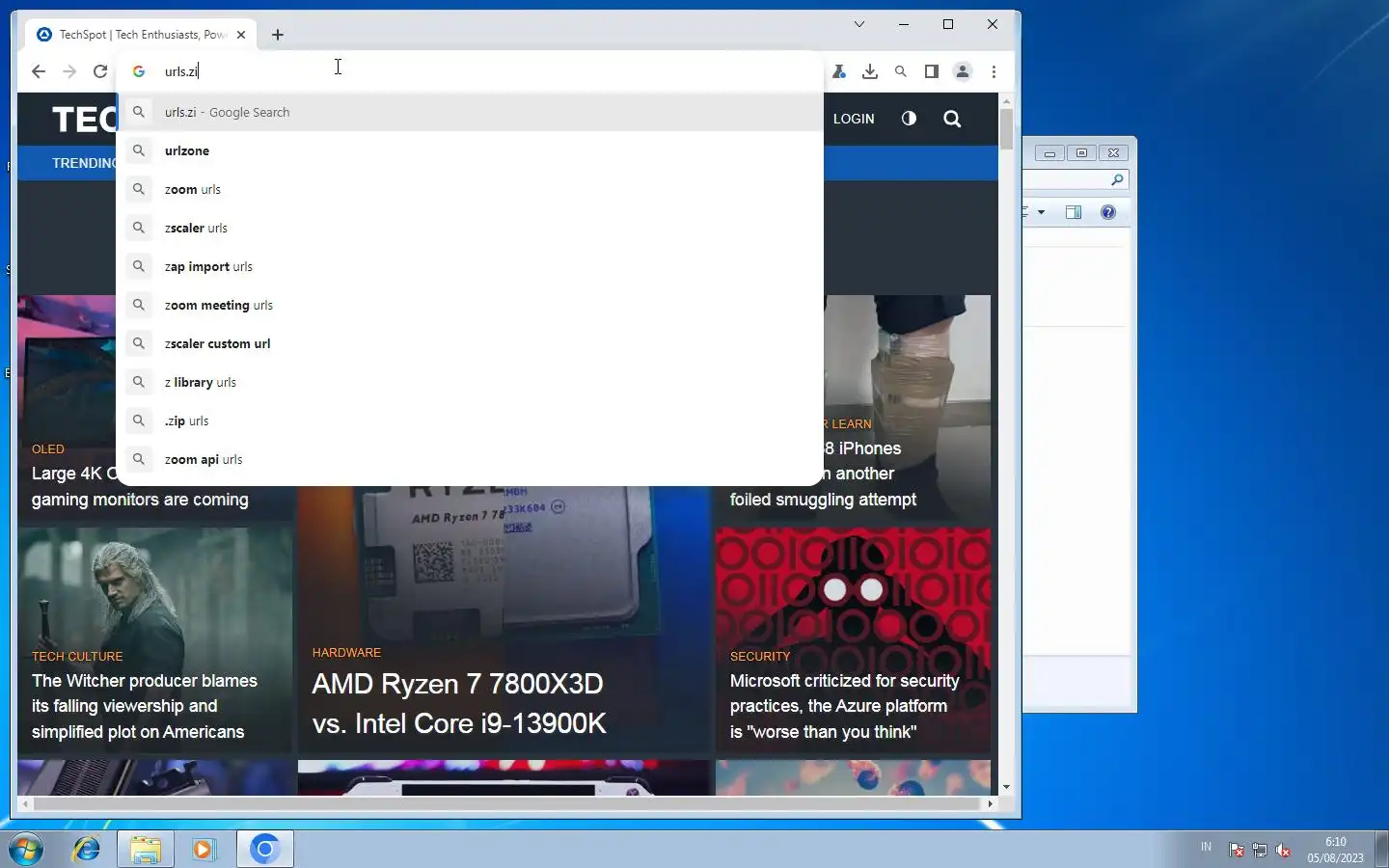Go back to the previous page

[39, 71]
